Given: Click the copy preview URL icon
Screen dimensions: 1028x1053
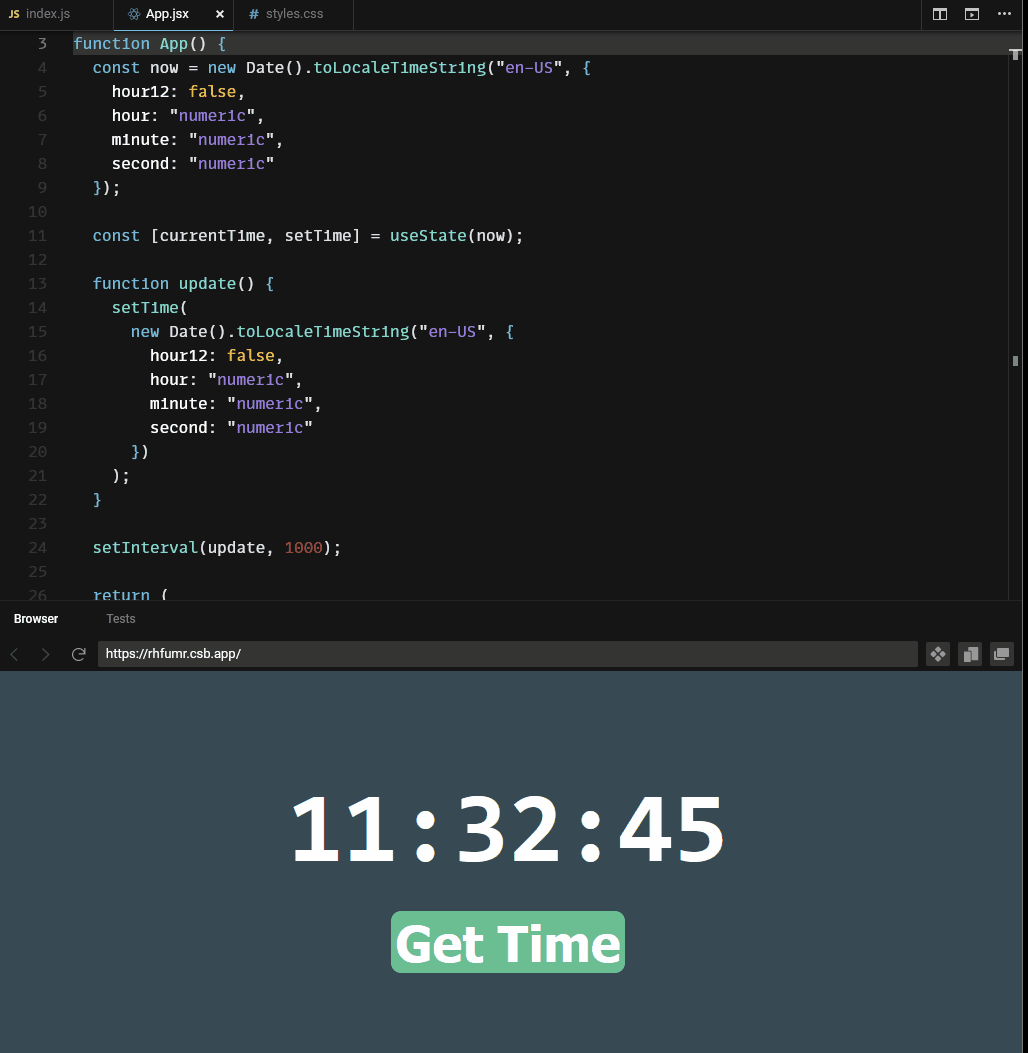Looking at the screenshot, I should pyautogui.click(x=970, y=654).
